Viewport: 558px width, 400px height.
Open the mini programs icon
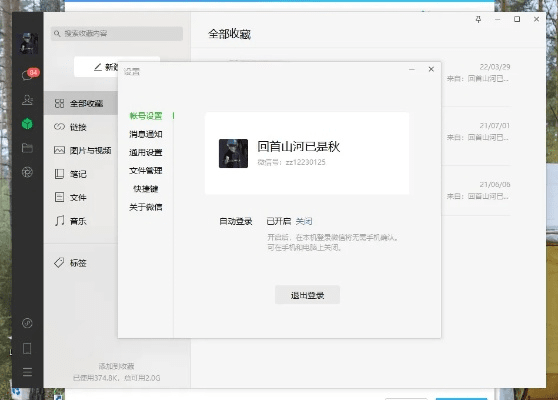27,323
